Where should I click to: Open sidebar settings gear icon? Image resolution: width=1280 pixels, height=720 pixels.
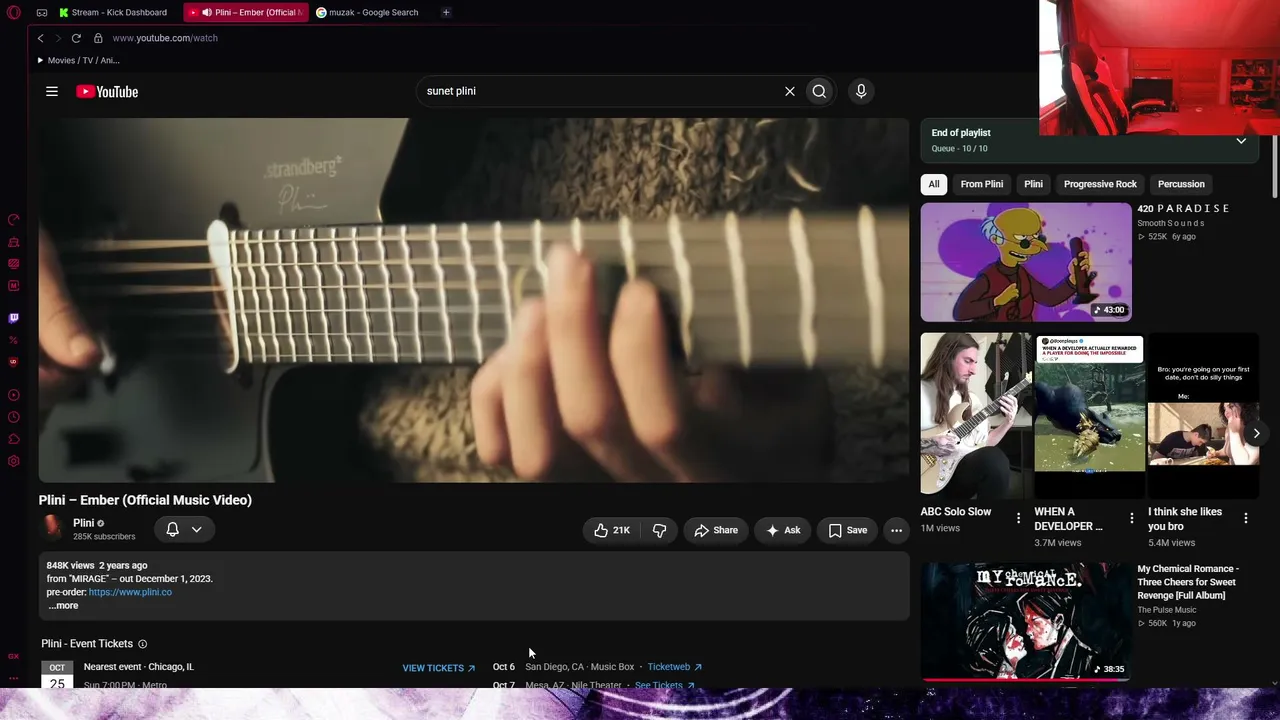13,461
